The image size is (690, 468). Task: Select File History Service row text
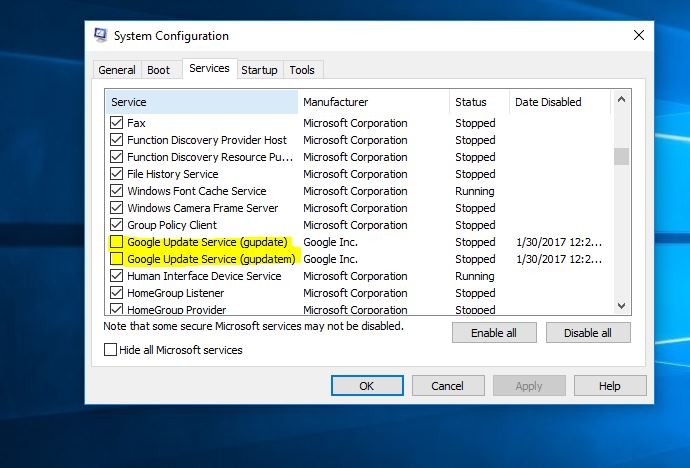(172, 174)
